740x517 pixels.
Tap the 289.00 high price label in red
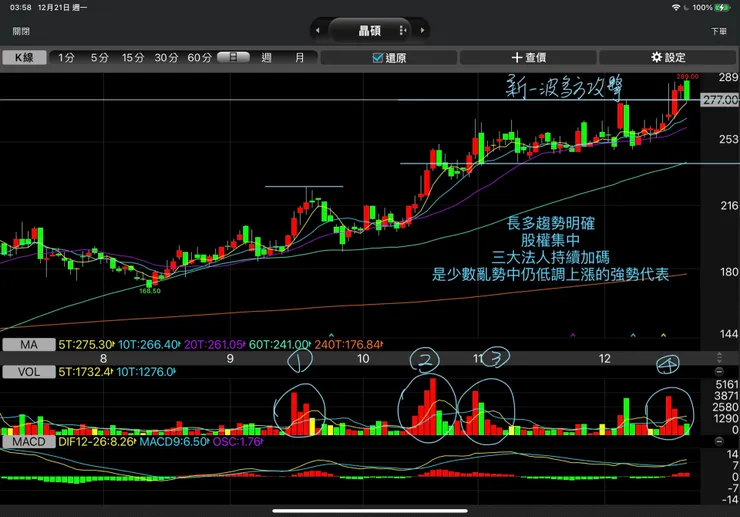pos(687,76)
